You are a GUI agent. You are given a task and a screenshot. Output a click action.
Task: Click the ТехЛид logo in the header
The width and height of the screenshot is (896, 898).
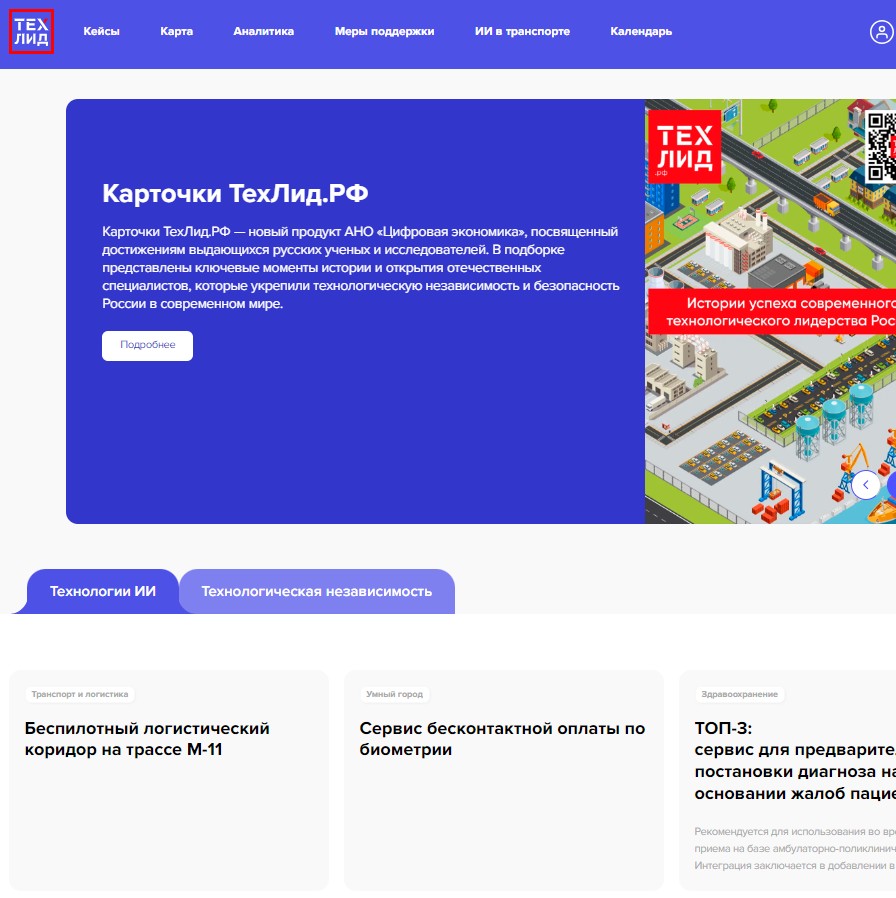(x=31, y=31)
